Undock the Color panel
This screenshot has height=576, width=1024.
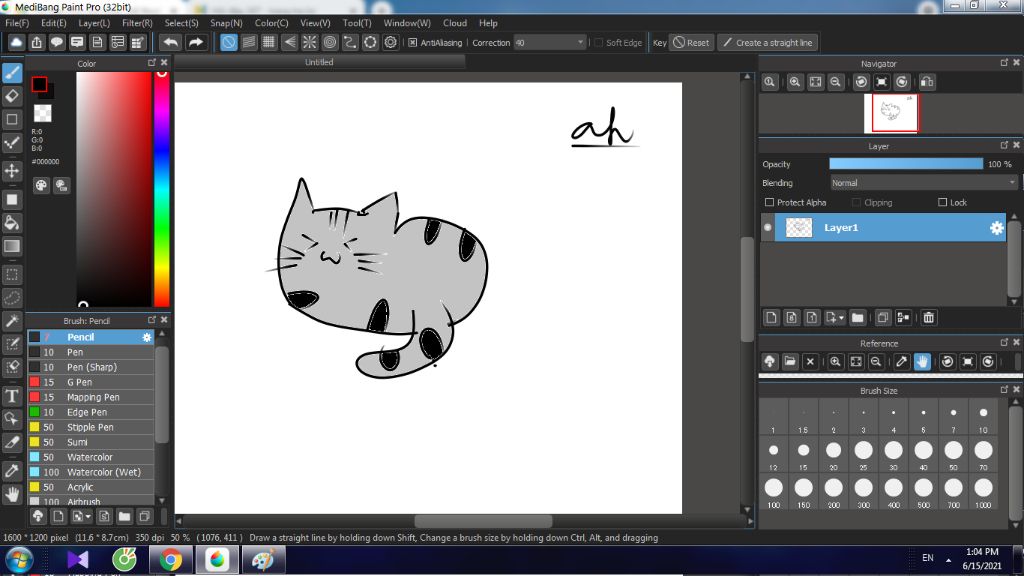(152, 63)
